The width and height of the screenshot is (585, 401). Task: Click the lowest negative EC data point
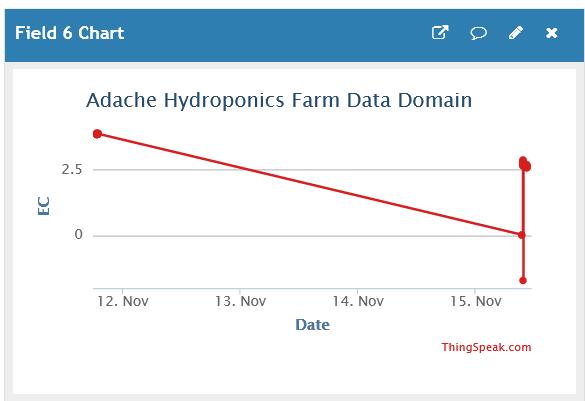(x=523, y=280)
